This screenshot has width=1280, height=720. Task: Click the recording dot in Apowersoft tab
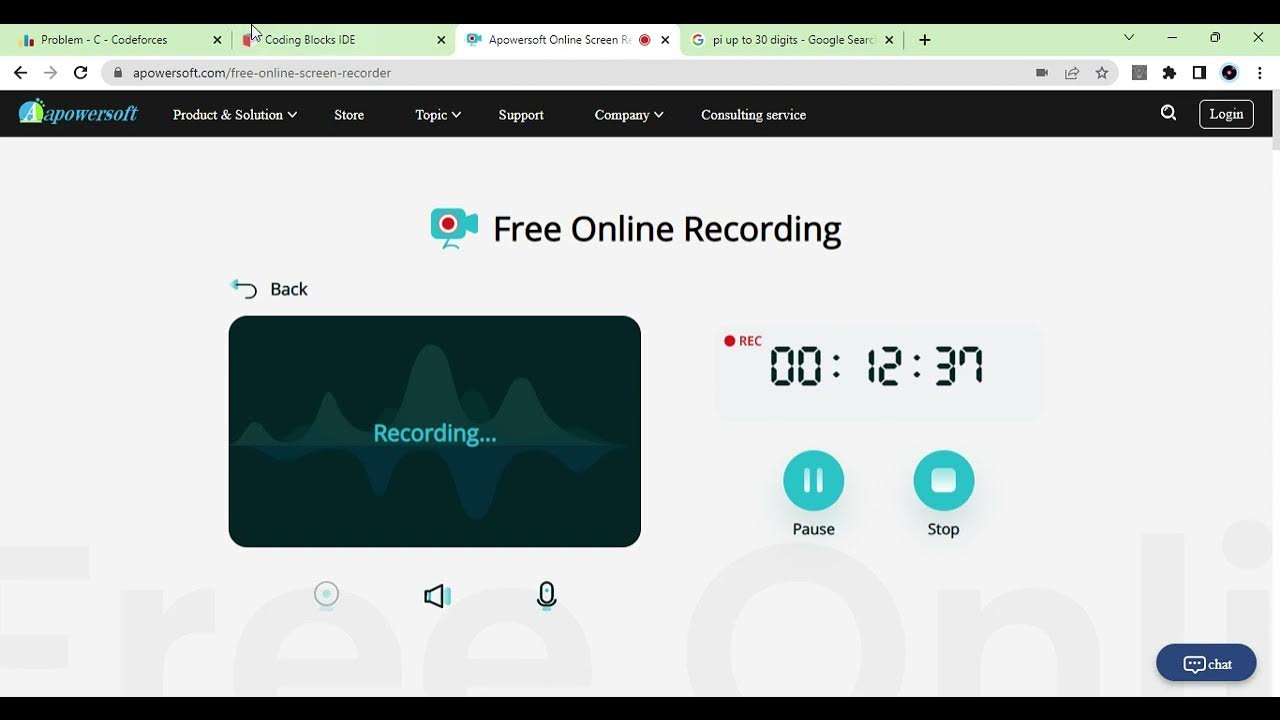pos(645,40)
